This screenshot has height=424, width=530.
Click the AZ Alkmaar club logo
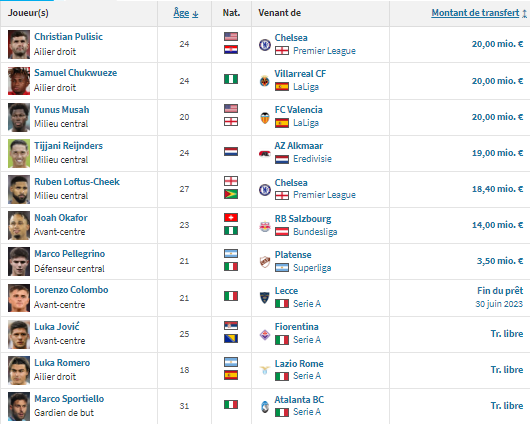tap(265, 154)
